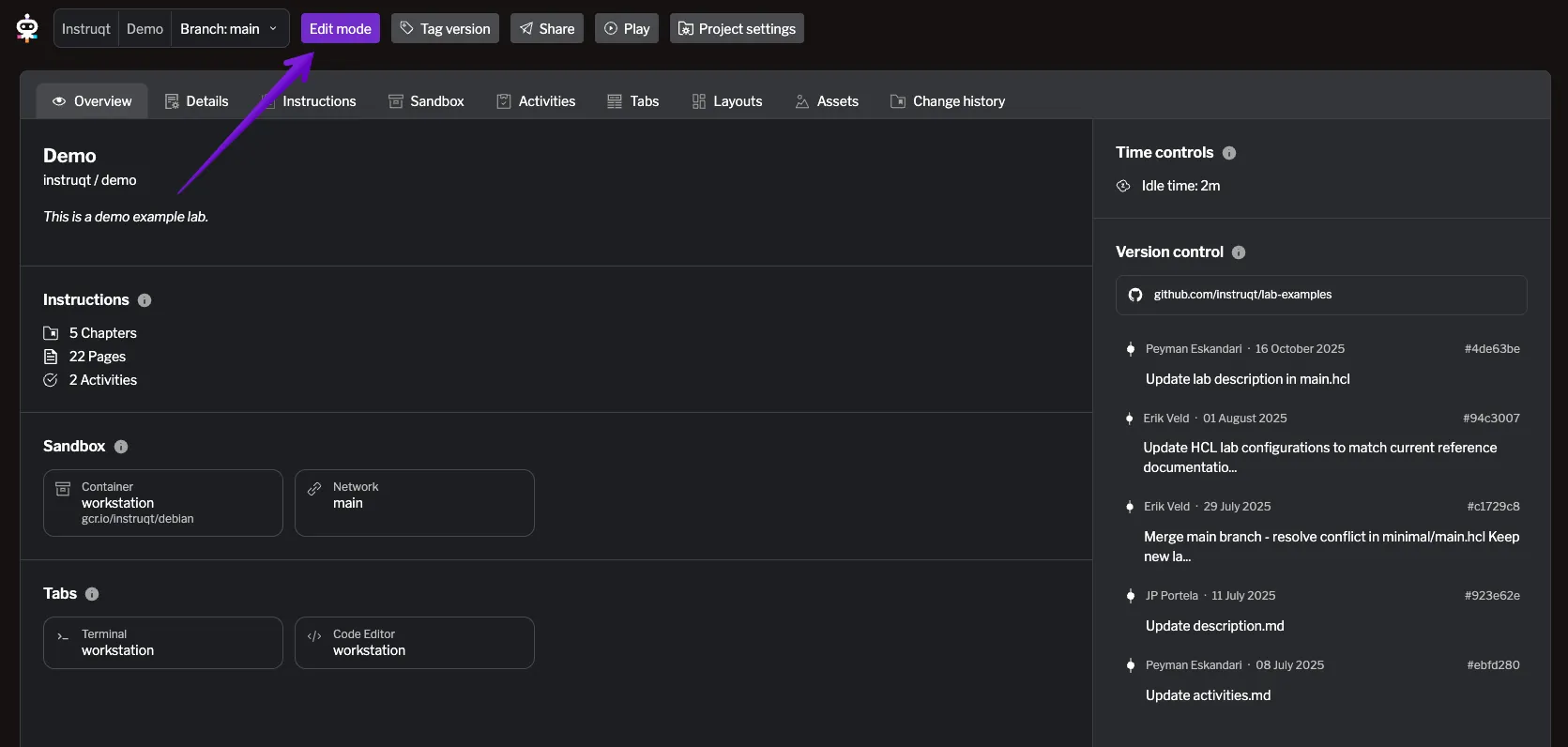Click the info icon next to Time controls
The image size is (1568, 747).
coord(1229,153)
